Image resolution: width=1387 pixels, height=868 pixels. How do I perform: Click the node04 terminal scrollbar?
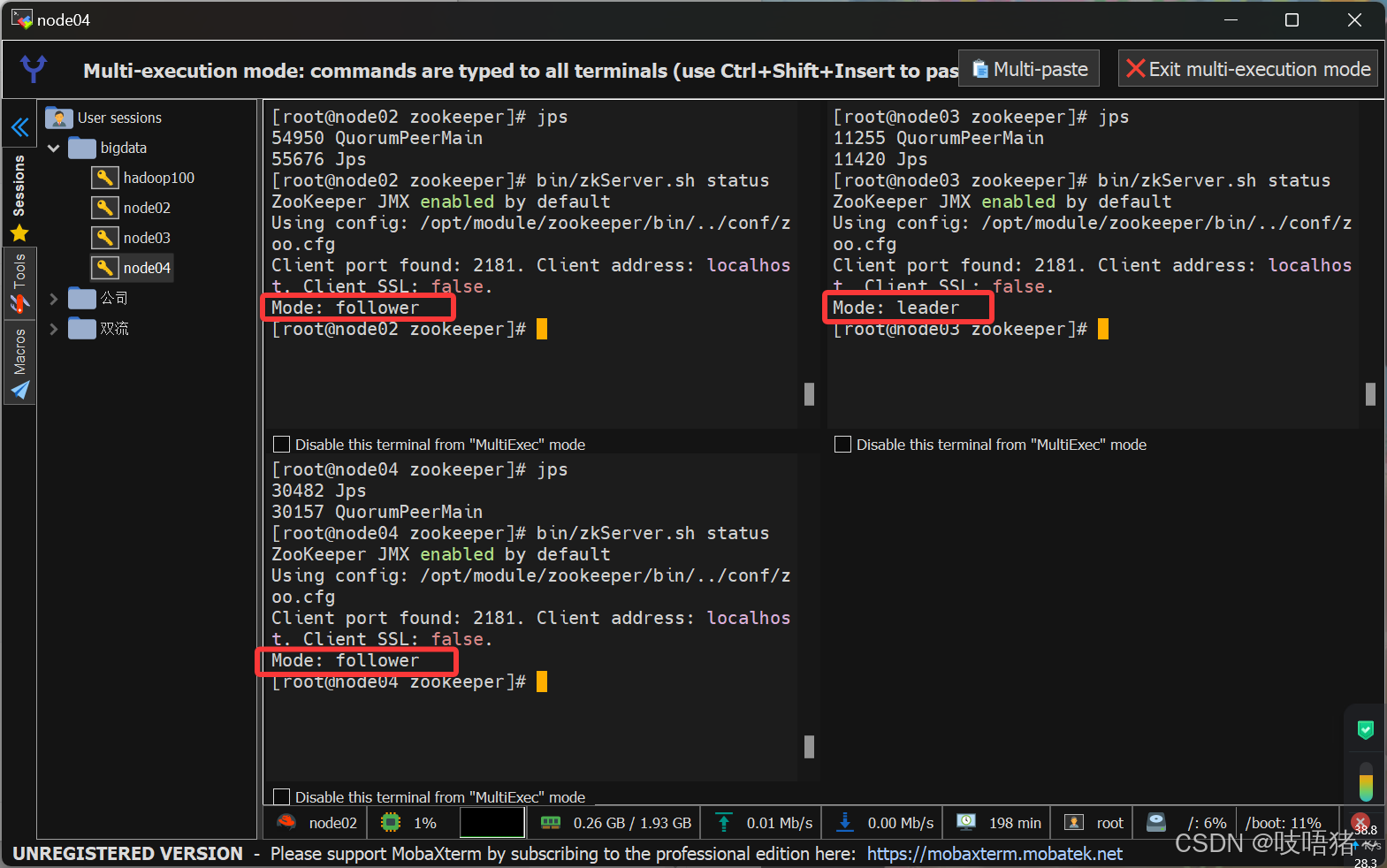tap(809, 747)
